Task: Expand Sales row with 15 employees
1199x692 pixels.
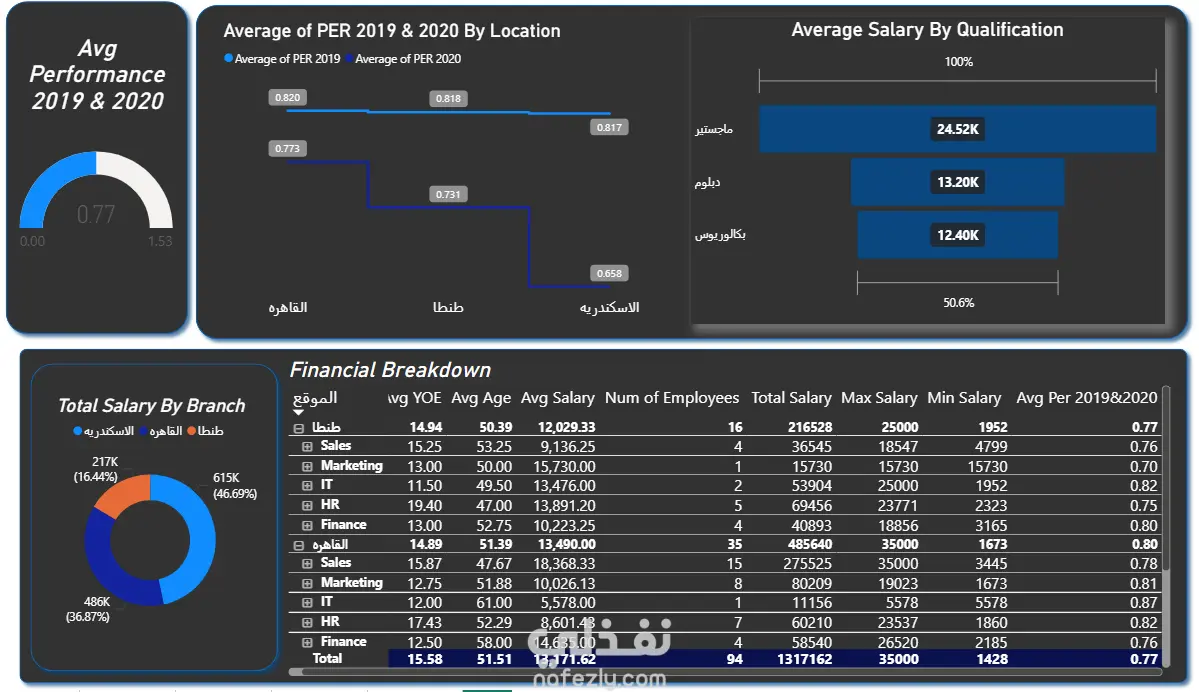Action: (x=307, y=564)
